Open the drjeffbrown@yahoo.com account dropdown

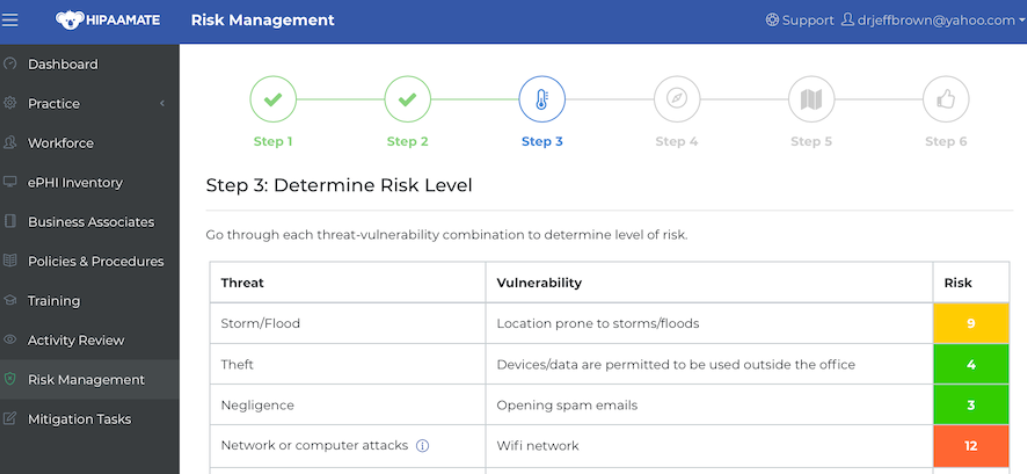(933, 20)
